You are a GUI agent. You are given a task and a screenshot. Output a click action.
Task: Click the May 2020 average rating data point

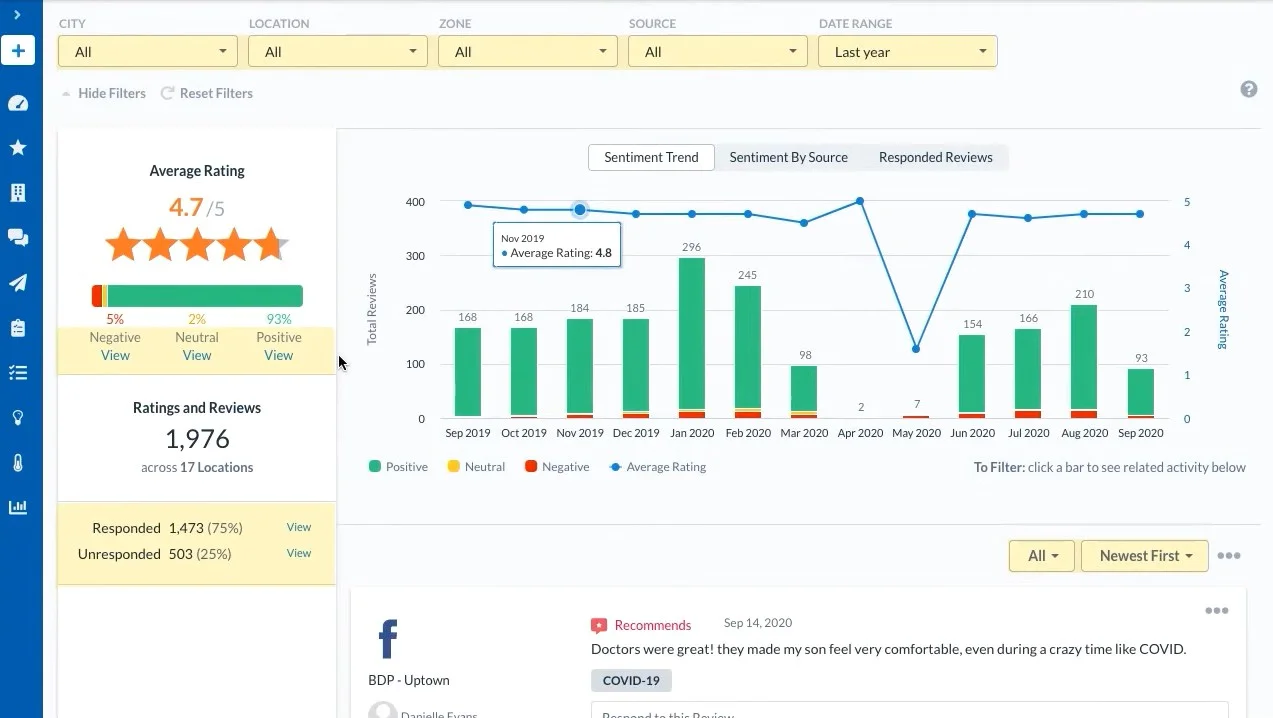click(916, 349)
